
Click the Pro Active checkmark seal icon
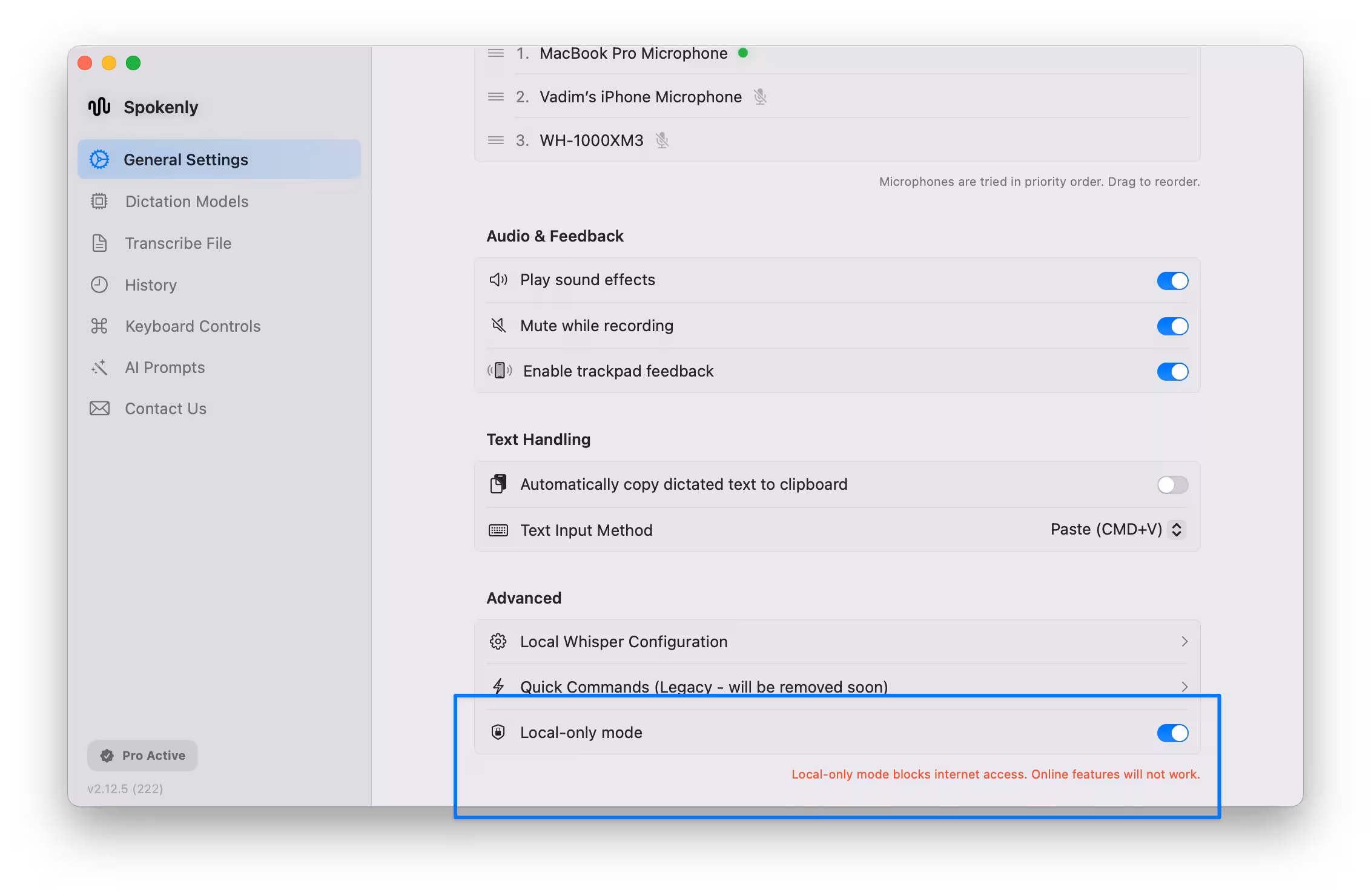pyautogui.click(x=107, y=756)
